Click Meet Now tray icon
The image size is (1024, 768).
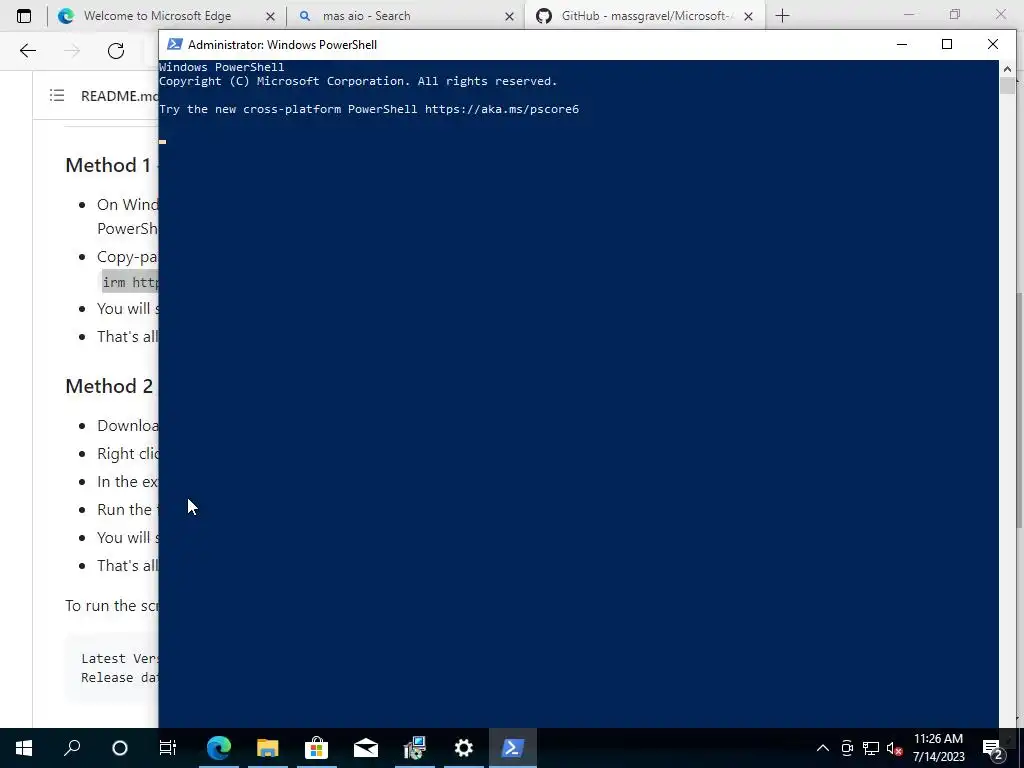tap(847, 748)
